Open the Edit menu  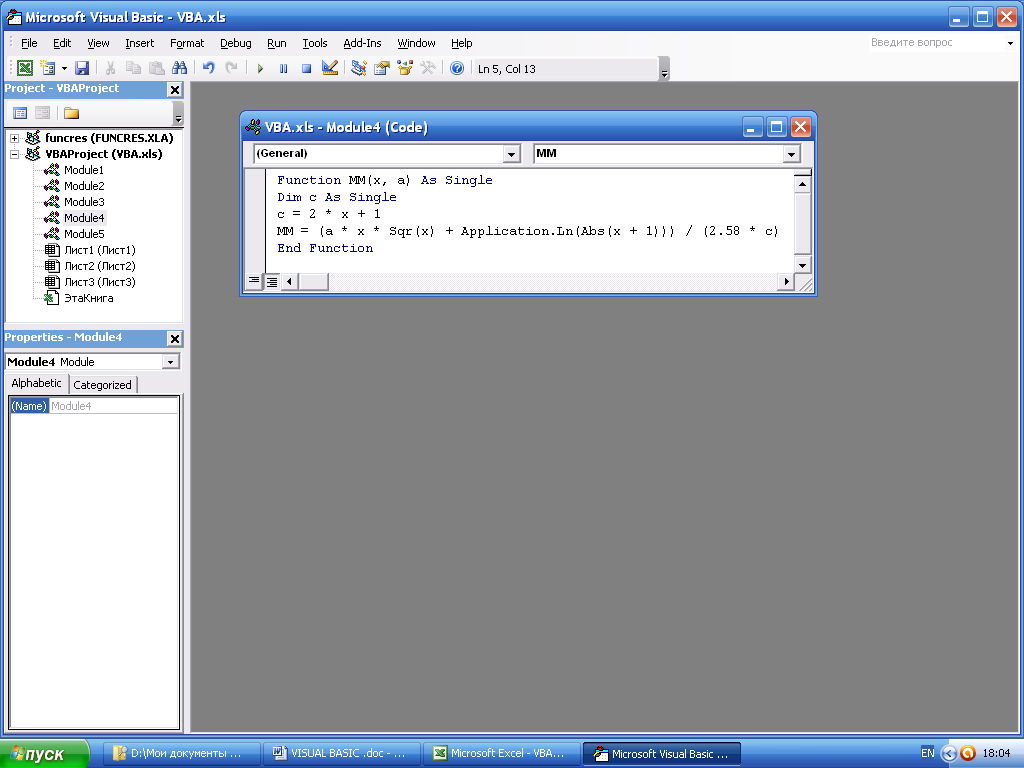coord(62,43)
